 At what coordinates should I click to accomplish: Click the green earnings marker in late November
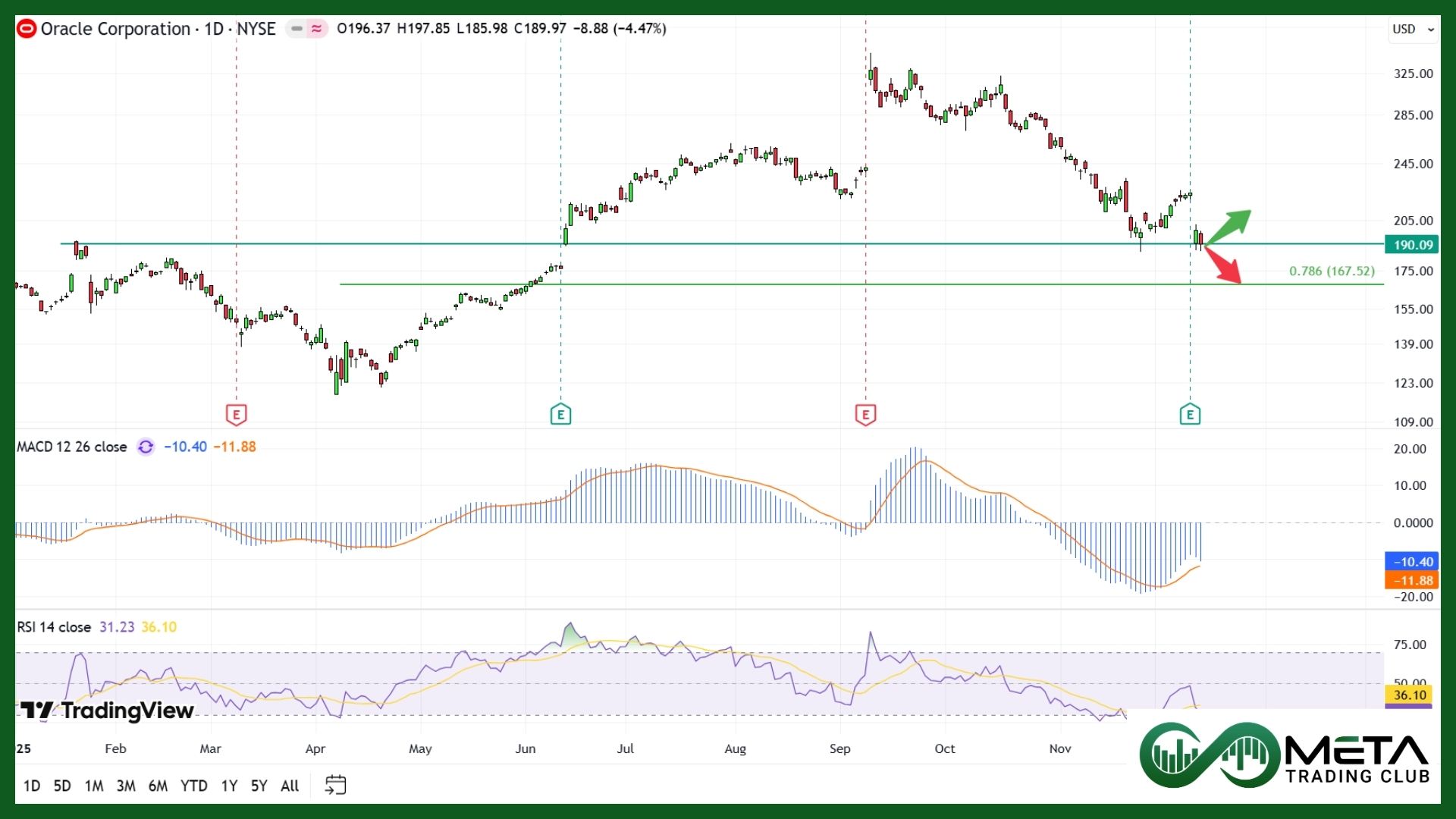point(1190,414)
